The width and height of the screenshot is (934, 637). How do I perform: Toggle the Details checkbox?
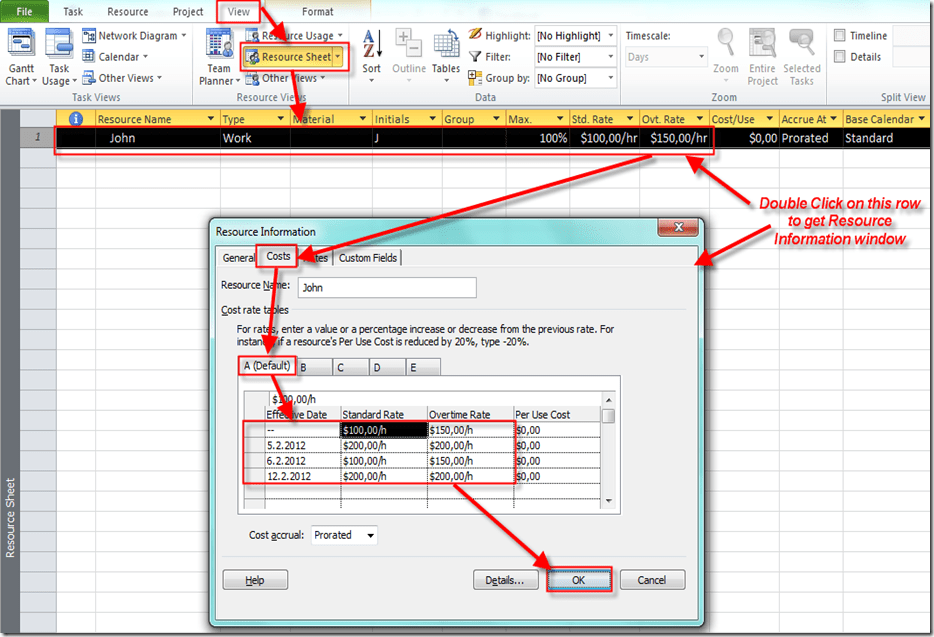840,57
